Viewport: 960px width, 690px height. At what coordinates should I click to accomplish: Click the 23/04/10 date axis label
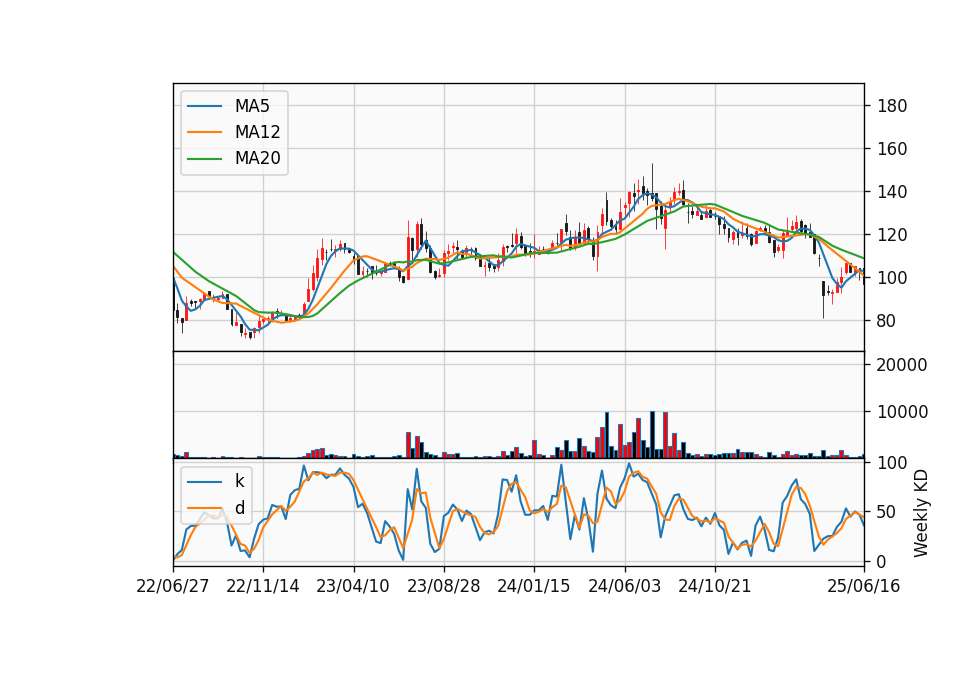353,586
